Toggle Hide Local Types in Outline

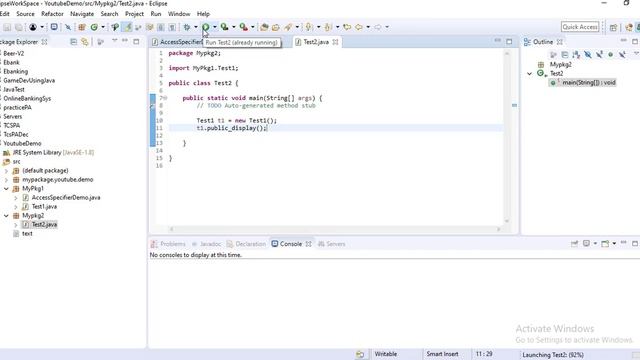coord(622,54)
